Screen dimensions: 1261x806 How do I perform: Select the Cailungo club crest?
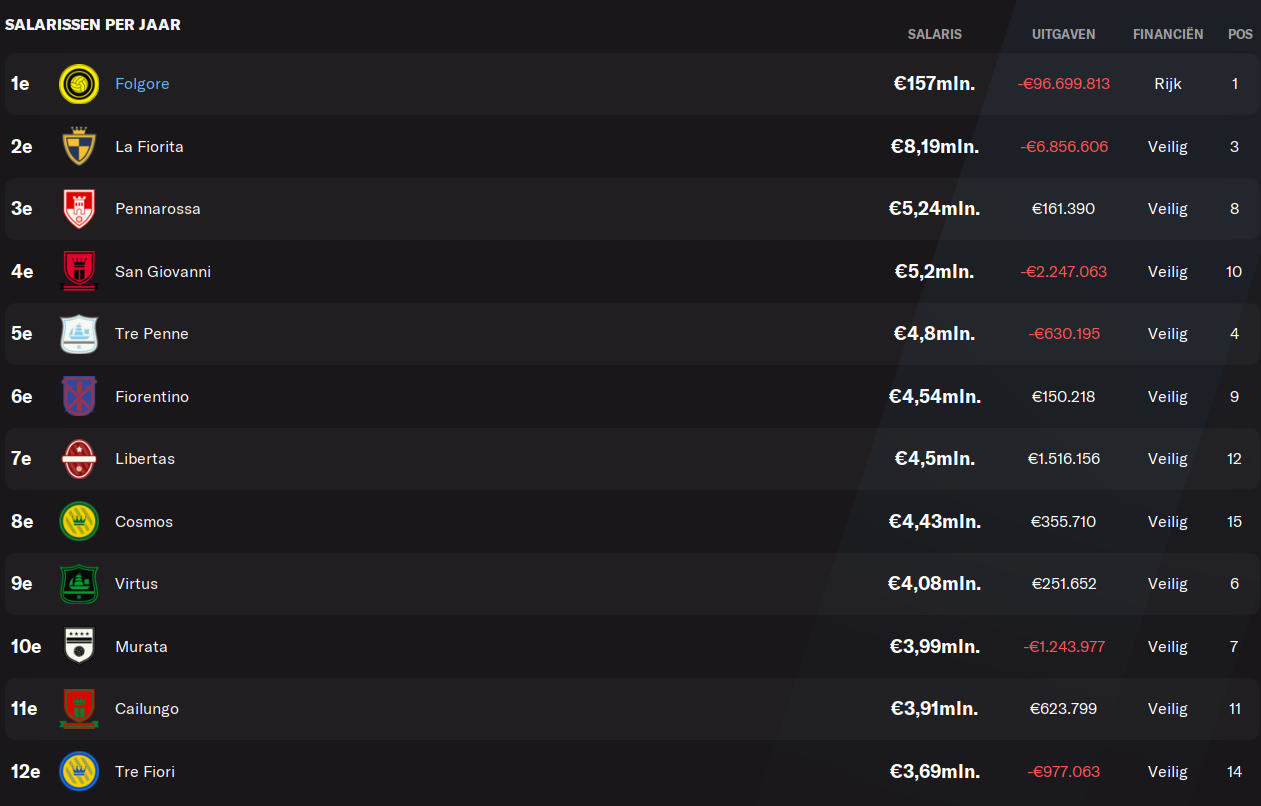coord(79,709)
